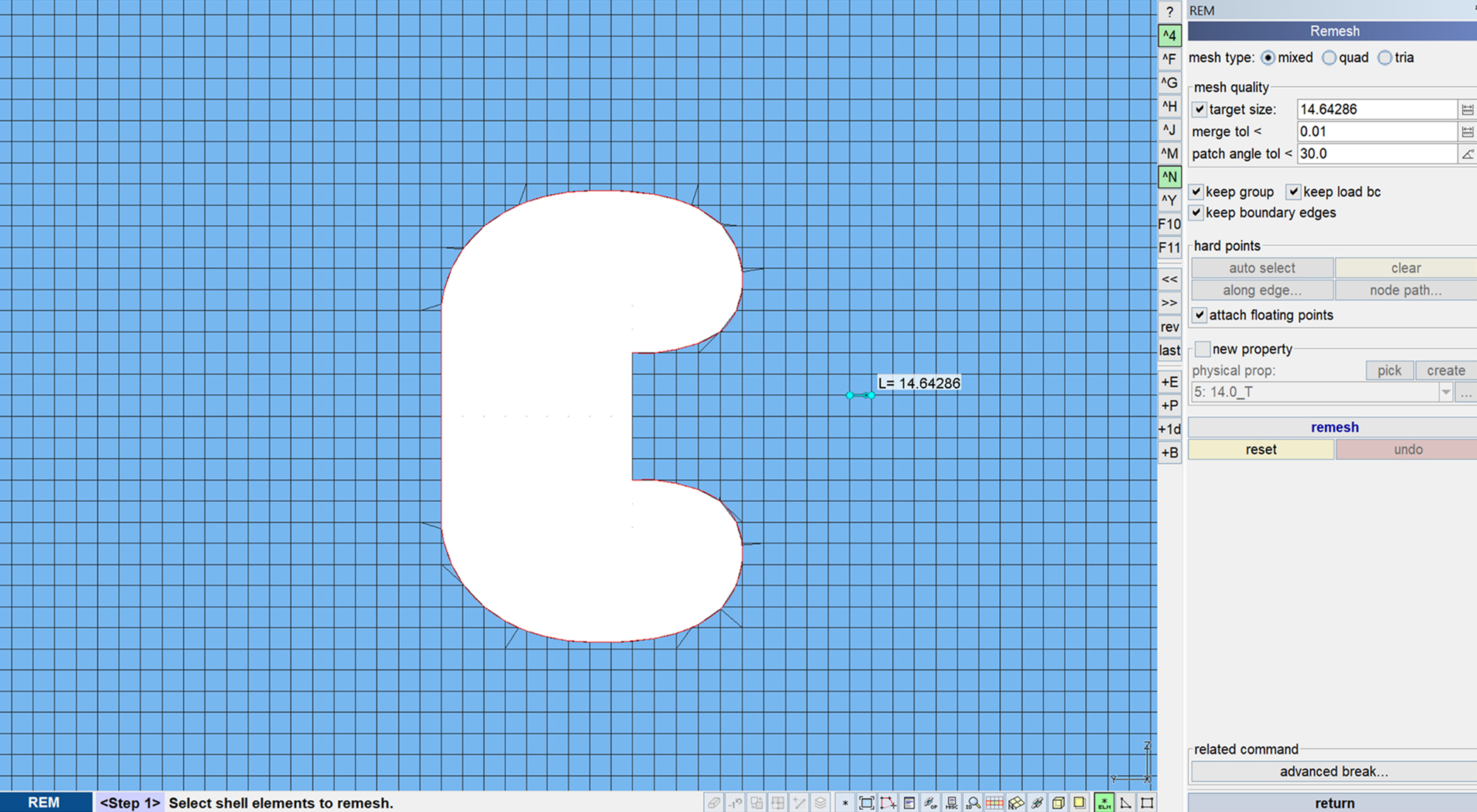This screenshot has width=1477, height=812.
Task: Uncheck the keep boundary edges checkbox
Action: 1199,213
